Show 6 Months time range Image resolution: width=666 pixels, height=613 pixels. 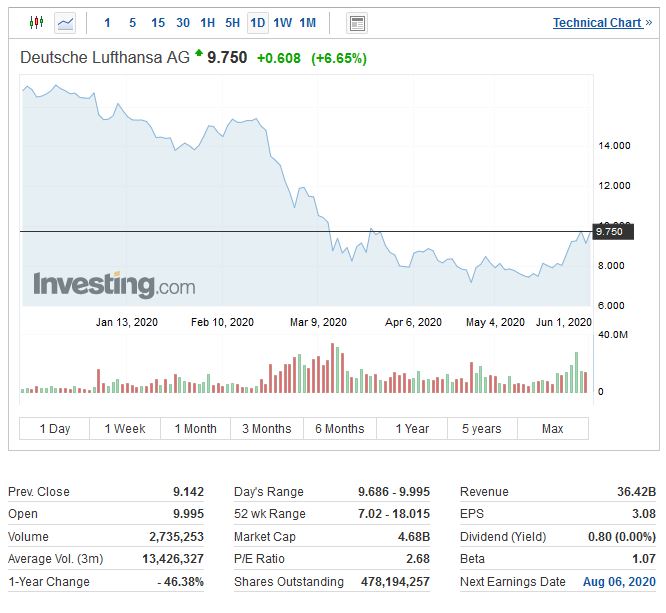click(340, 429)
